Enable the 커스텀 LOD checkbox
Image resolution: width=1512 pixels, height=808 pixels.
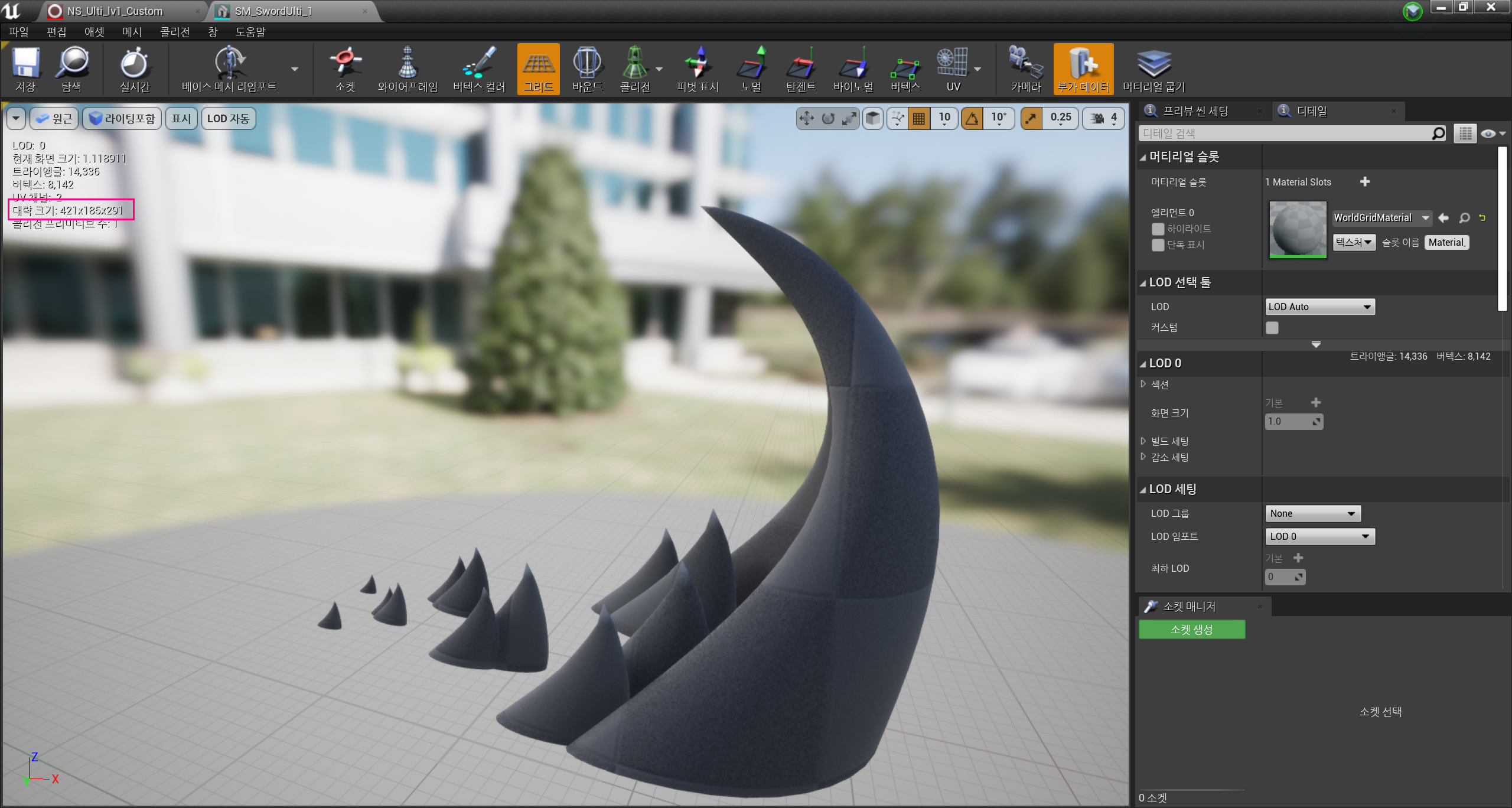[x=1272, y=327]
